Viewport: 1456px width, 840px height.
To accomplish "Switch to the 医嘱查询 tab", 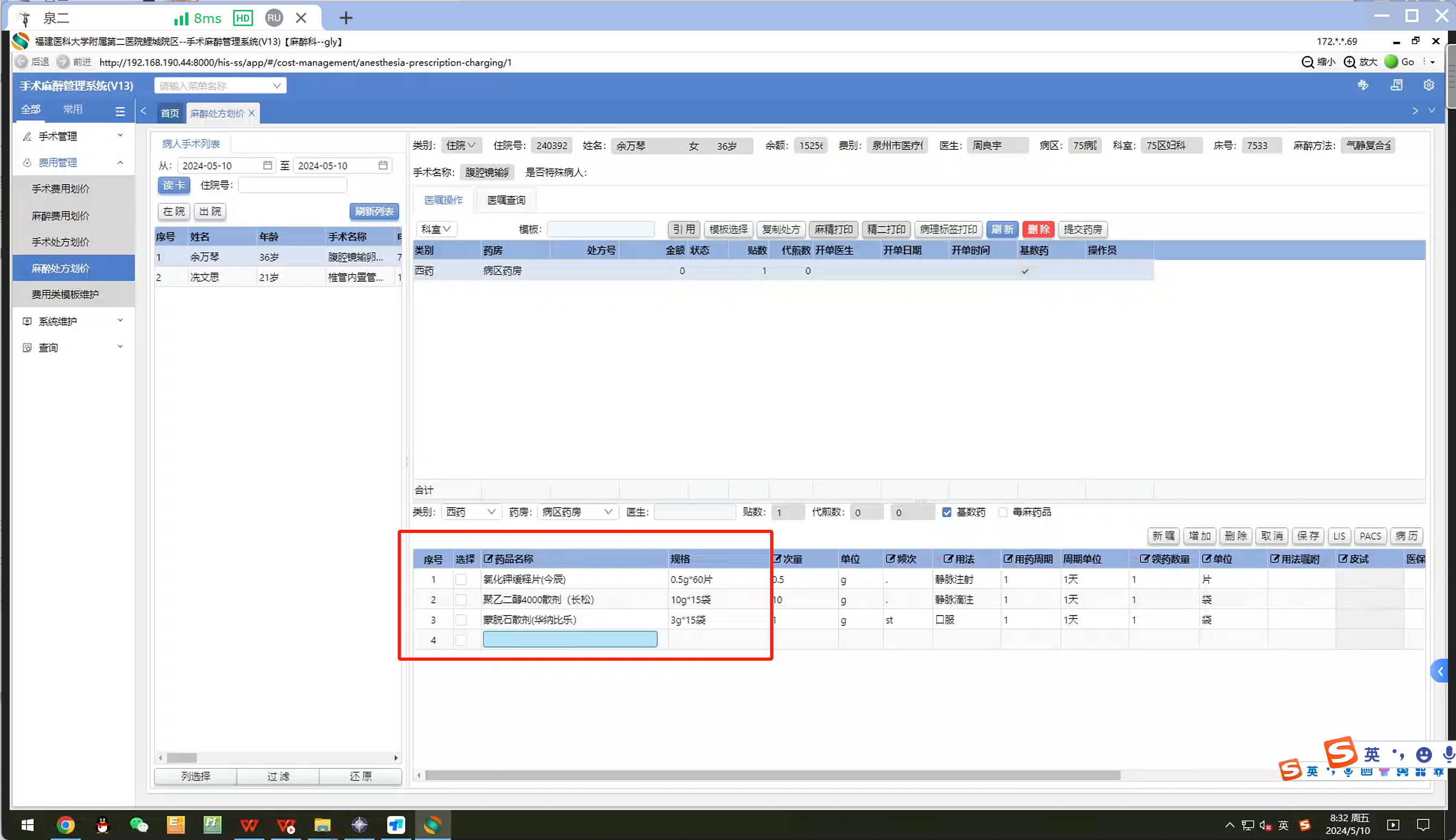I will (x=506, y=200).
